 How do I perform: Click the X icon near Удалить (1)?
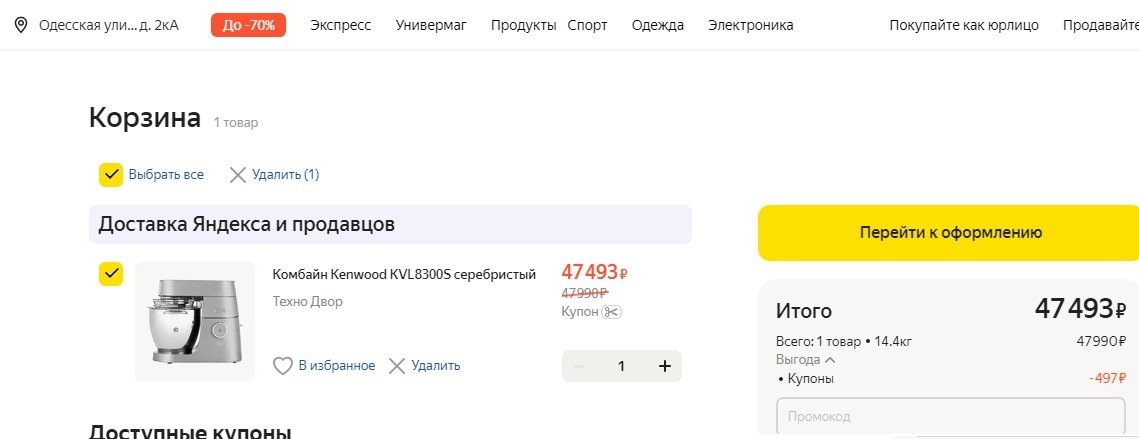(237, 175)
